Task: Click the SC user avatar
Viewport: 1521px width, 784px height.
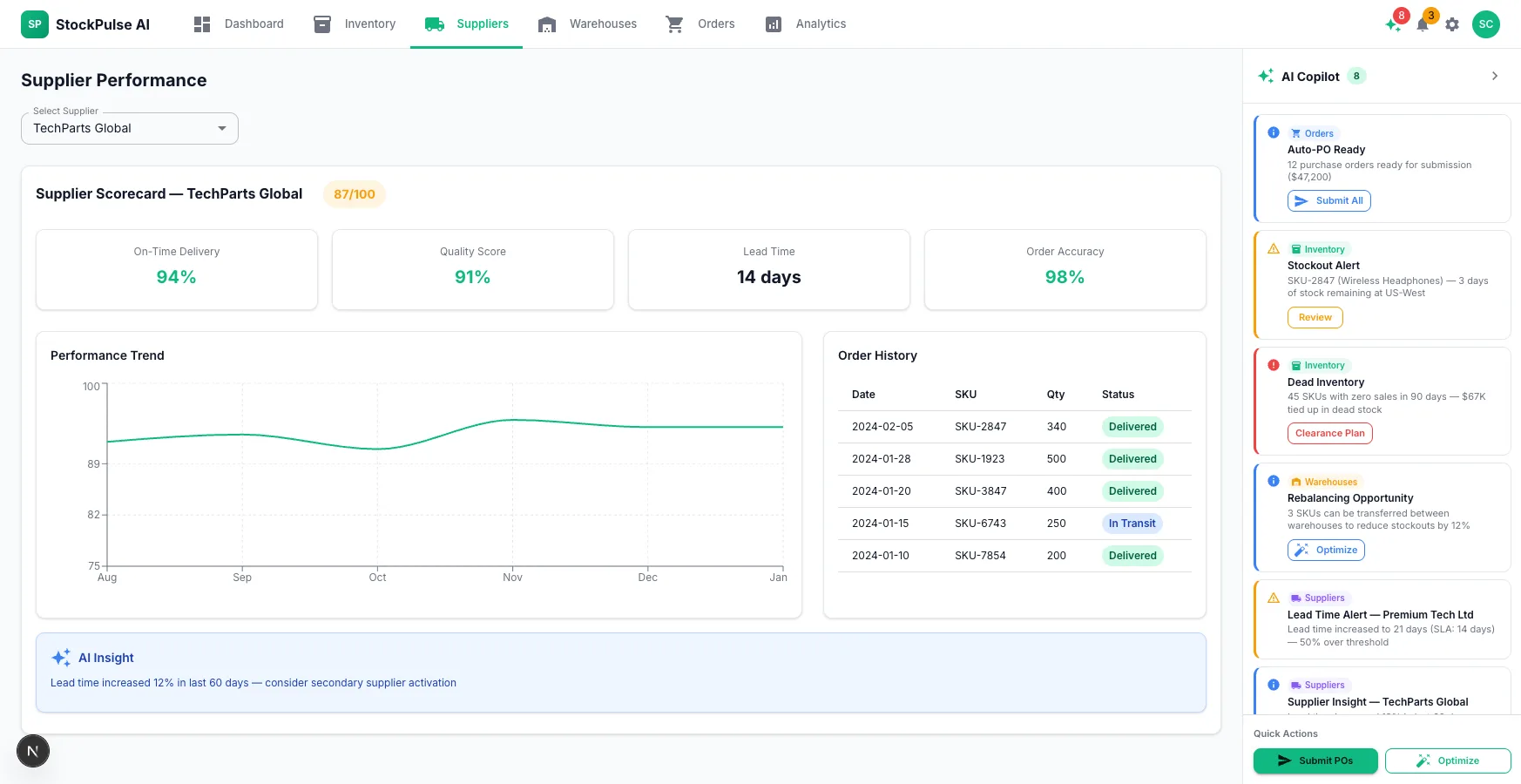Action: tap(1486, 24)
